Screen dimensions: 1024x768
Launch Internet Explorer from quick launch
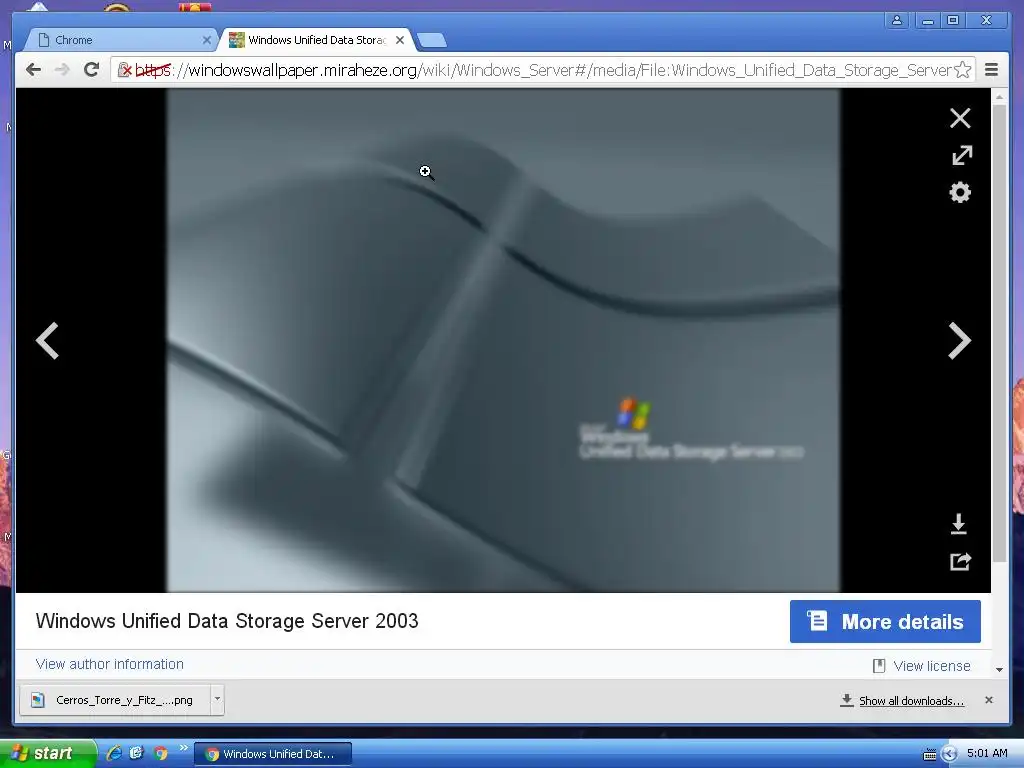114,754
